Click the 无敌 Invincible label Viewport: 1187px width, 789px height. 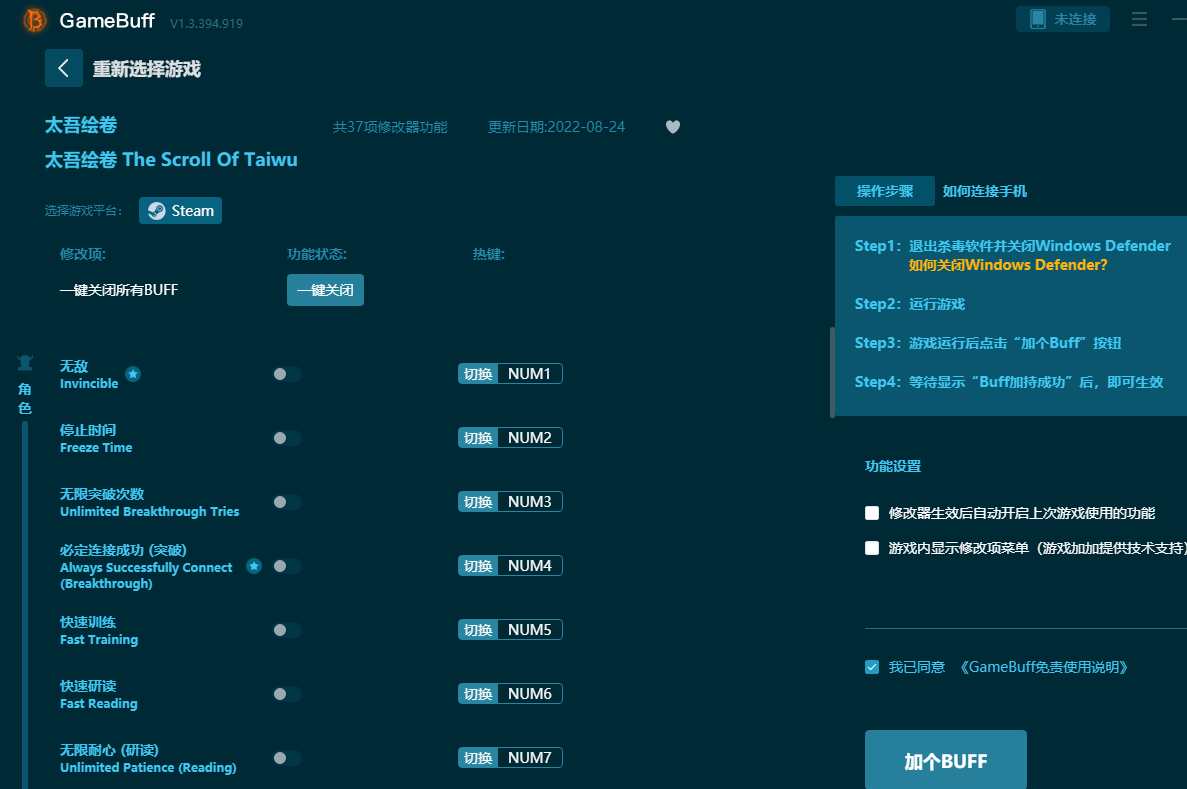point(89,375)
